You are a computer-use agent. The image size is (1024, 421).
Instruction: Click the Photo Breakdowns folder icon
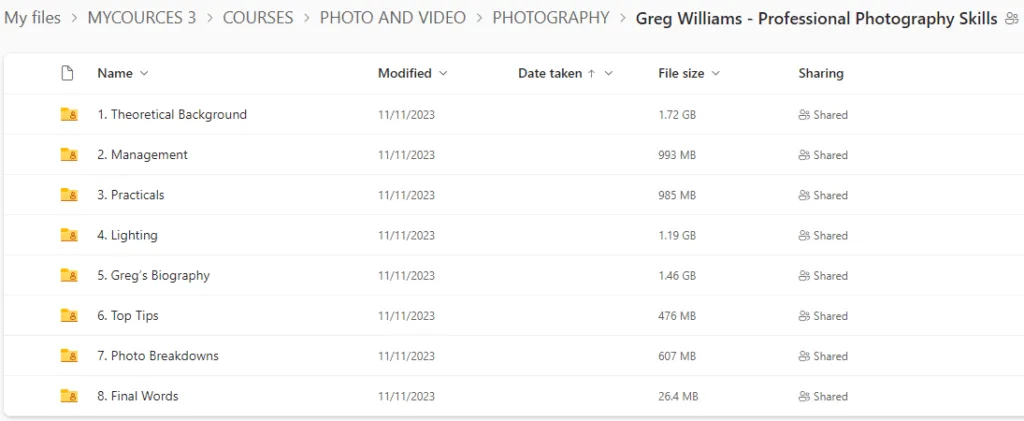(69, 356)
